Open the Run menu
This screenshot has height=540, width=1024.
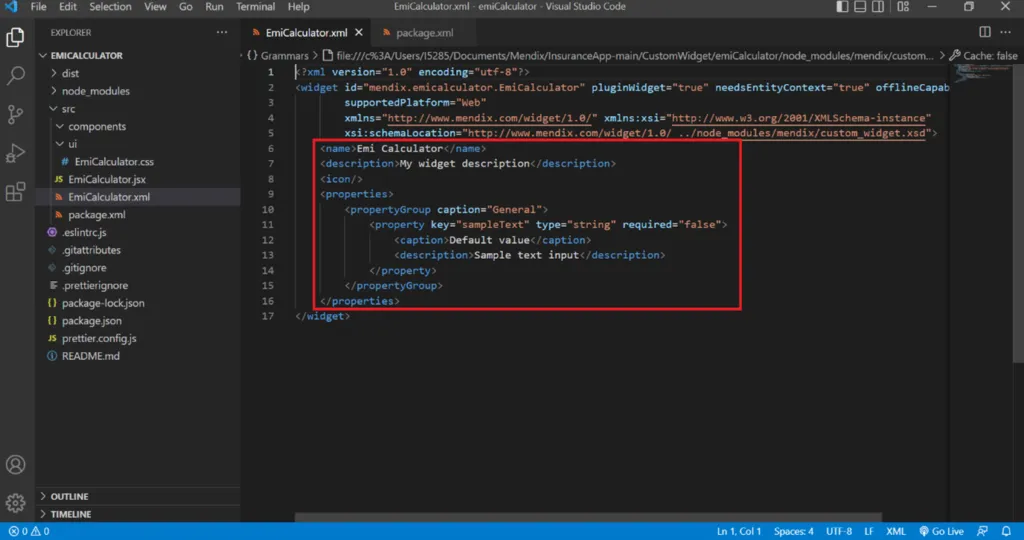pyautogui.click(x=214, y=7)
